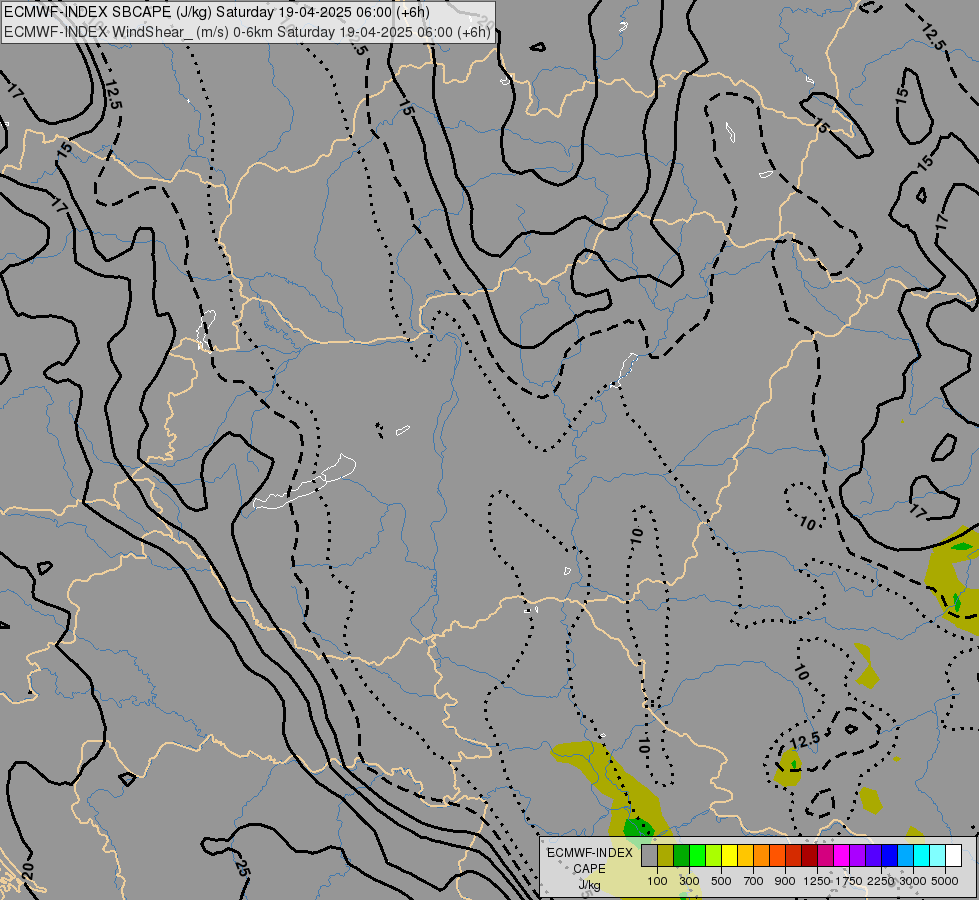
Task: Click the dark red swatch before 1250
Action: click(810, 856)
